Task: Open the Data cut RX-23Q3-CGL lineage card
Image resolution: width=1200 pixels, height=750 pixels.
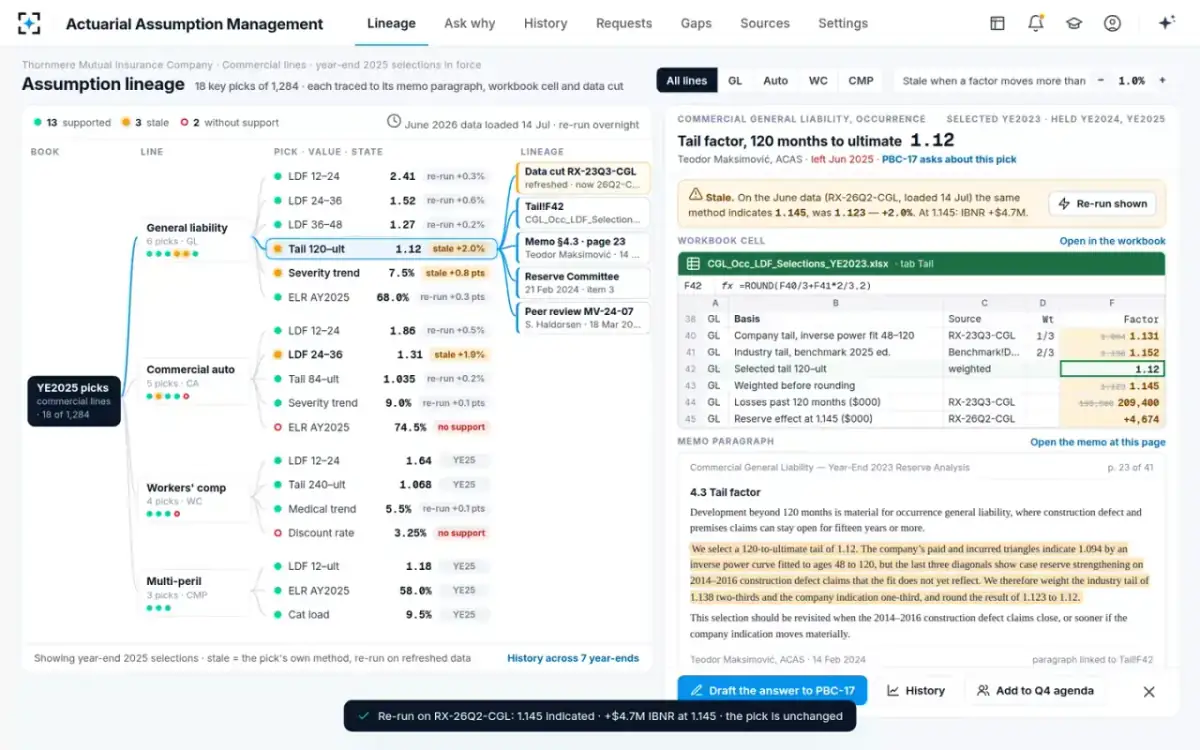Action: [584, 178]
